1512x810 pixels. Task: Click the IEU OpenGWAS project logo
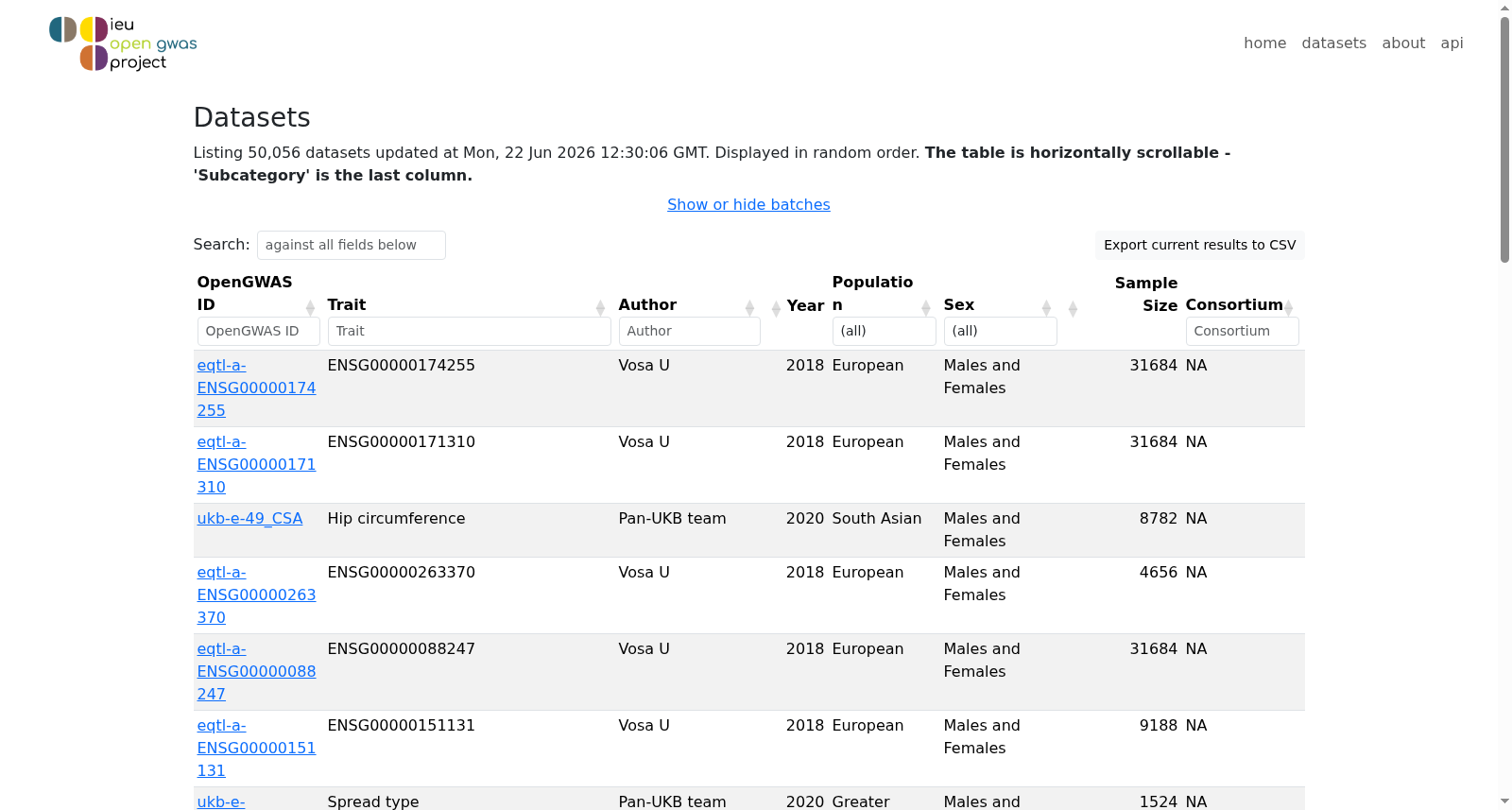123,43
